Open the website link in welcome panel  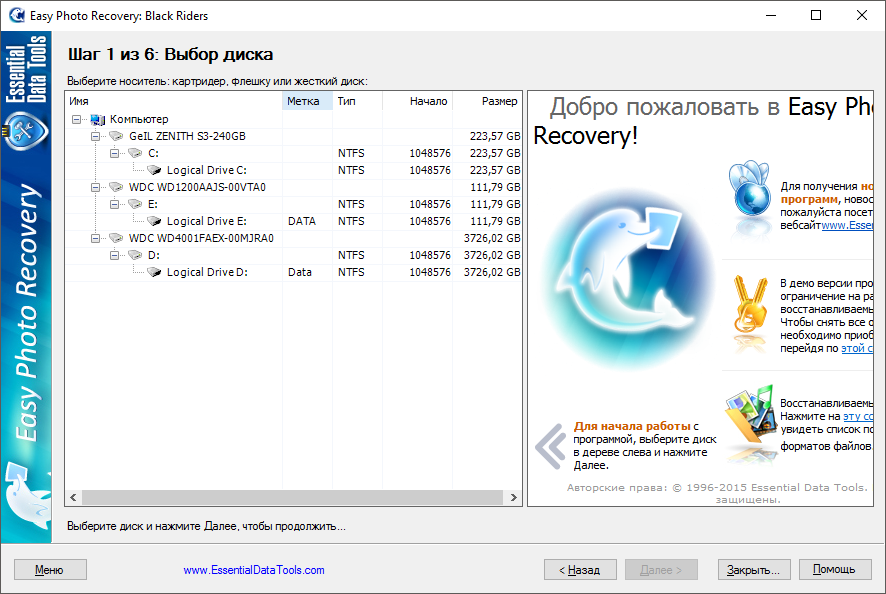847,226
